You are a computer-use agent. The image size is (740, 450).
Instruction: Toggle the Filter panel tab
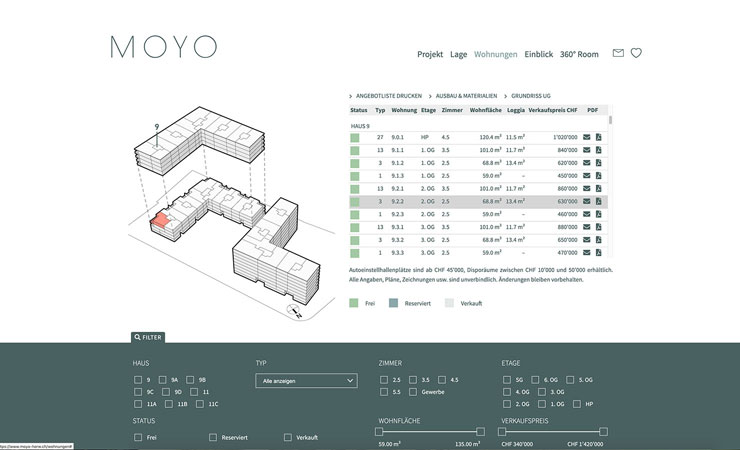click(147, 338)
